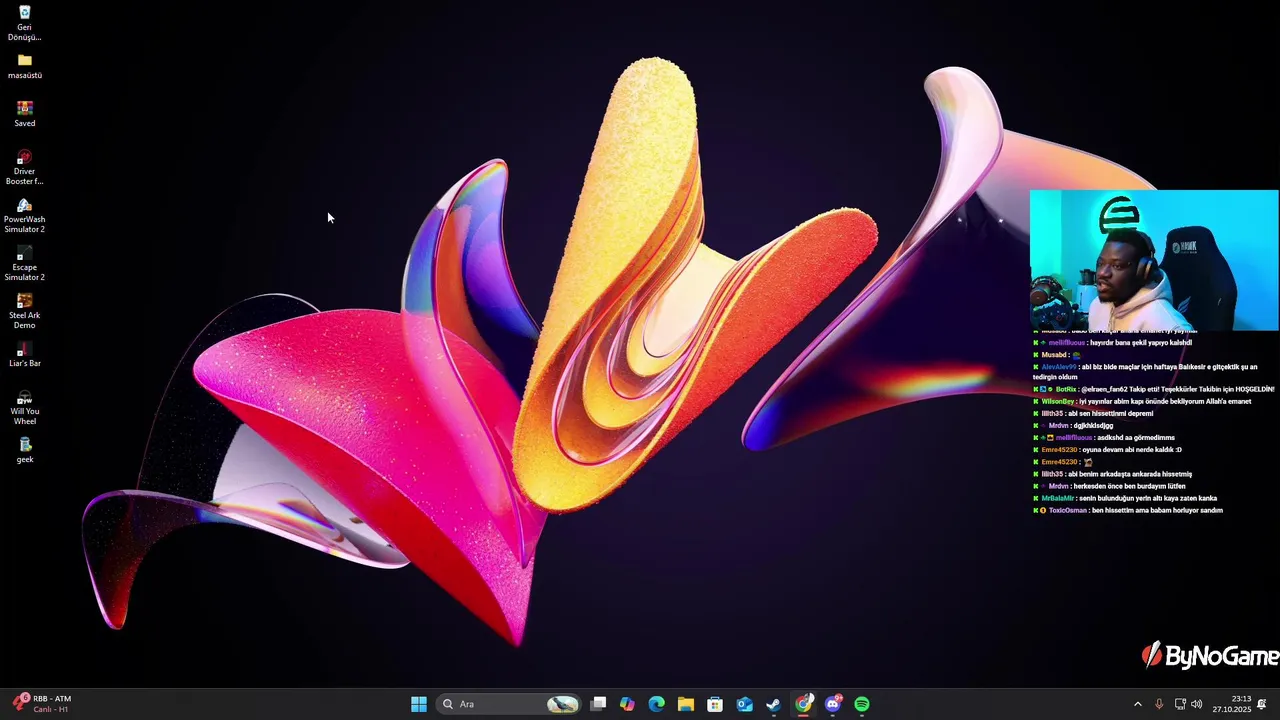
Task: Open network settings from system tray
Action: (1180, 704)
